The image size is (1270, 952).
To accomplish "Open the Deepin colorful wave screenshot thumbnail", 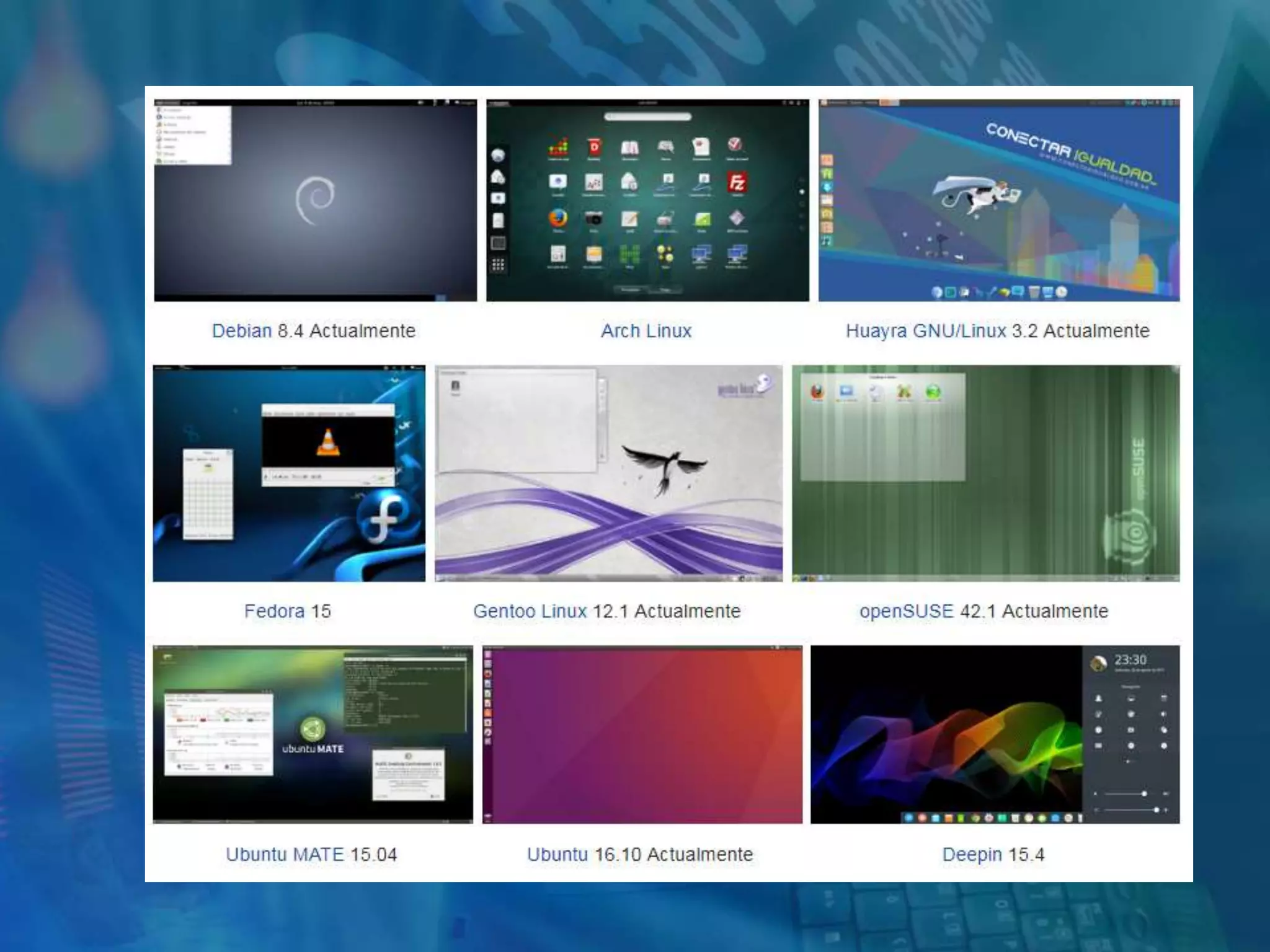I will click(995, 734).
